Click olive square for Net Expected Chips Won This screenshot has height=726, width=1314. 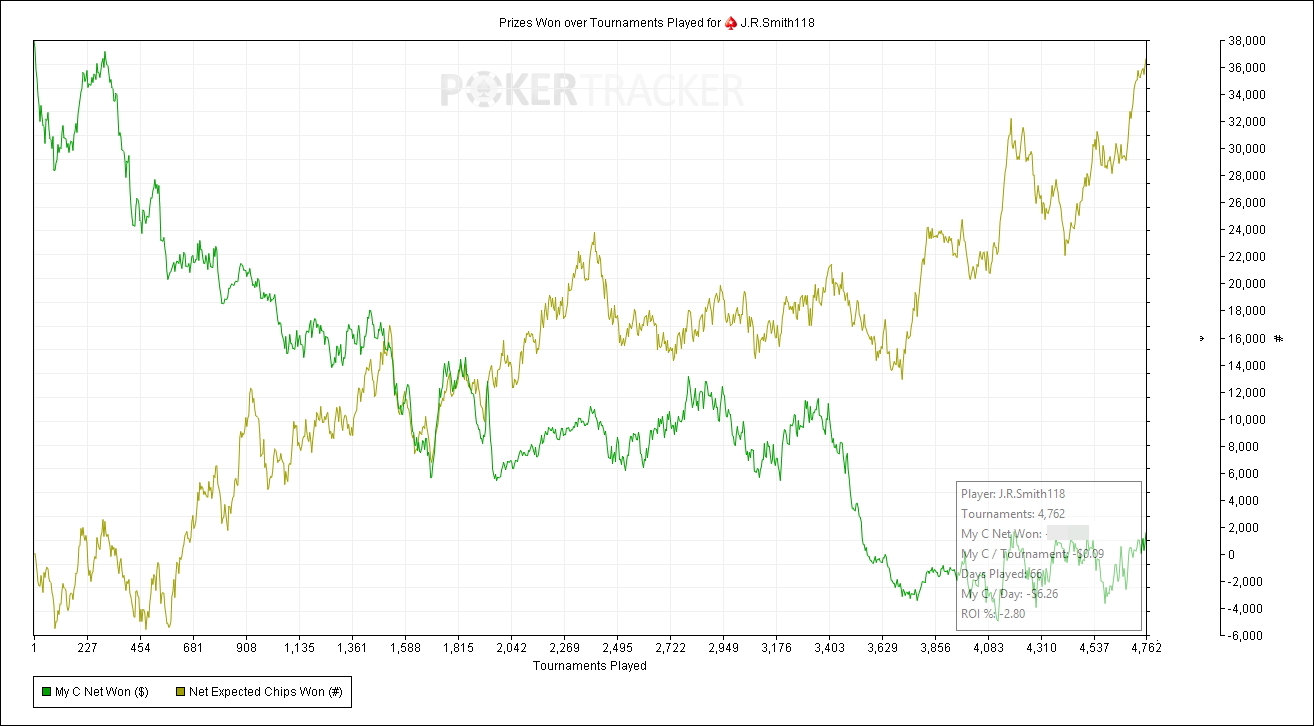(x=180, y=692)
